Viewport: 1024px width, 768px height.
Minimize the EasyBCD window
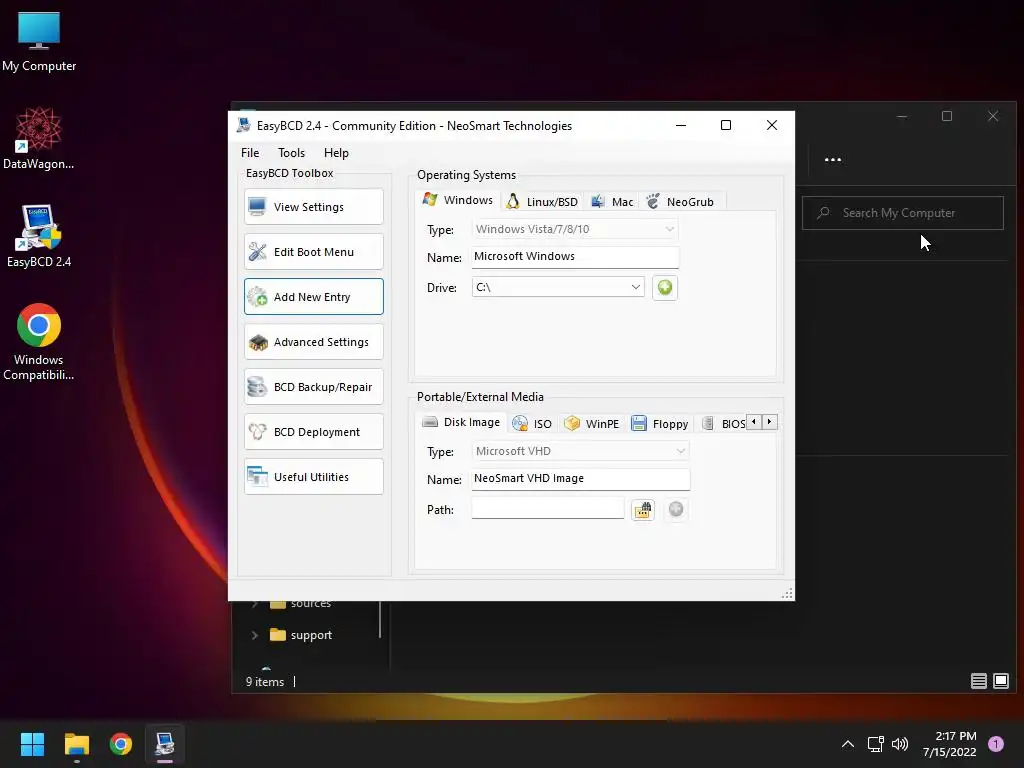[x=681, y=125]
